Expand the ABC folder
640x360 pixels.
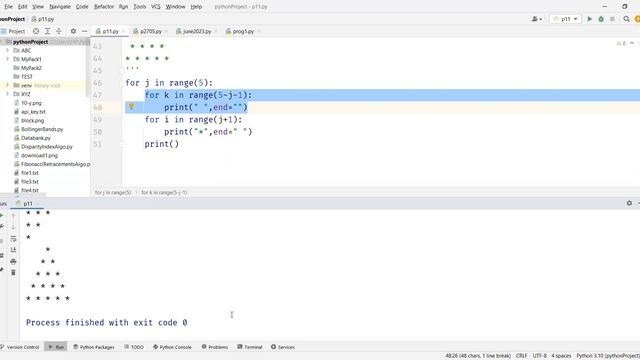(x=7, y=50)
